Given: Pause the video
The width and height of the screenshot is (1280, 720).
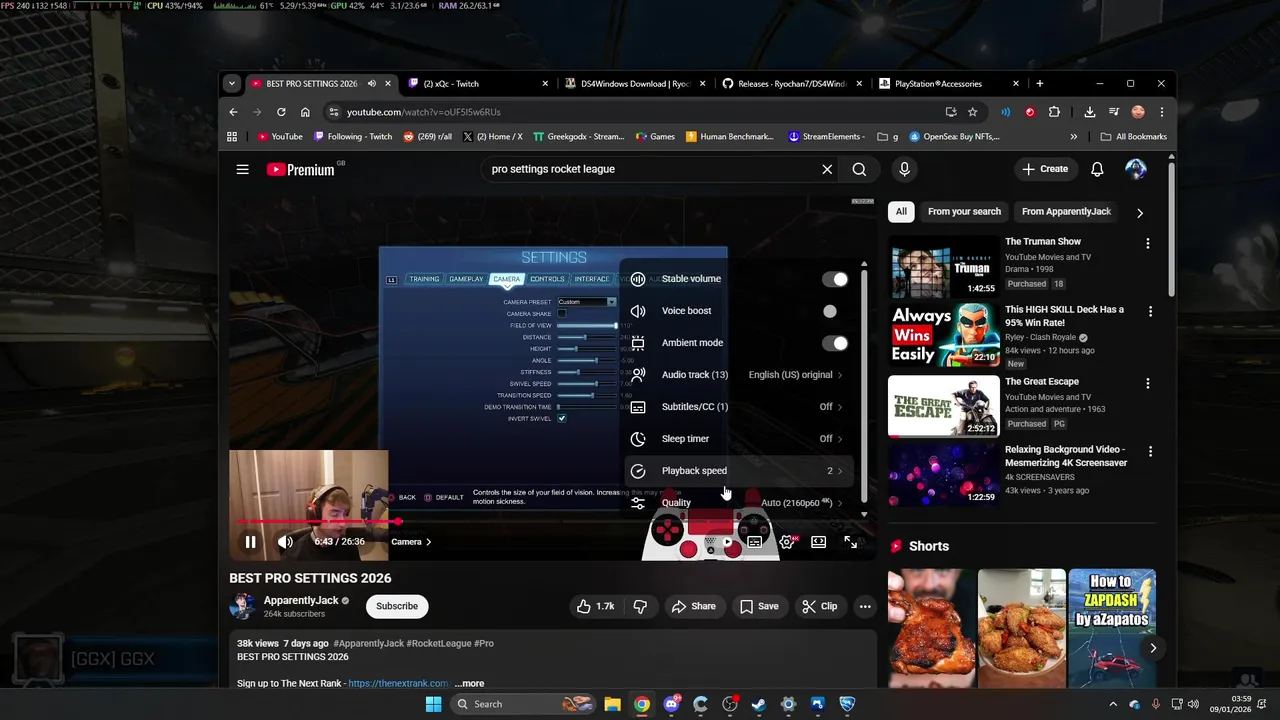Looking at the screenshot, I should click(250, 542).
